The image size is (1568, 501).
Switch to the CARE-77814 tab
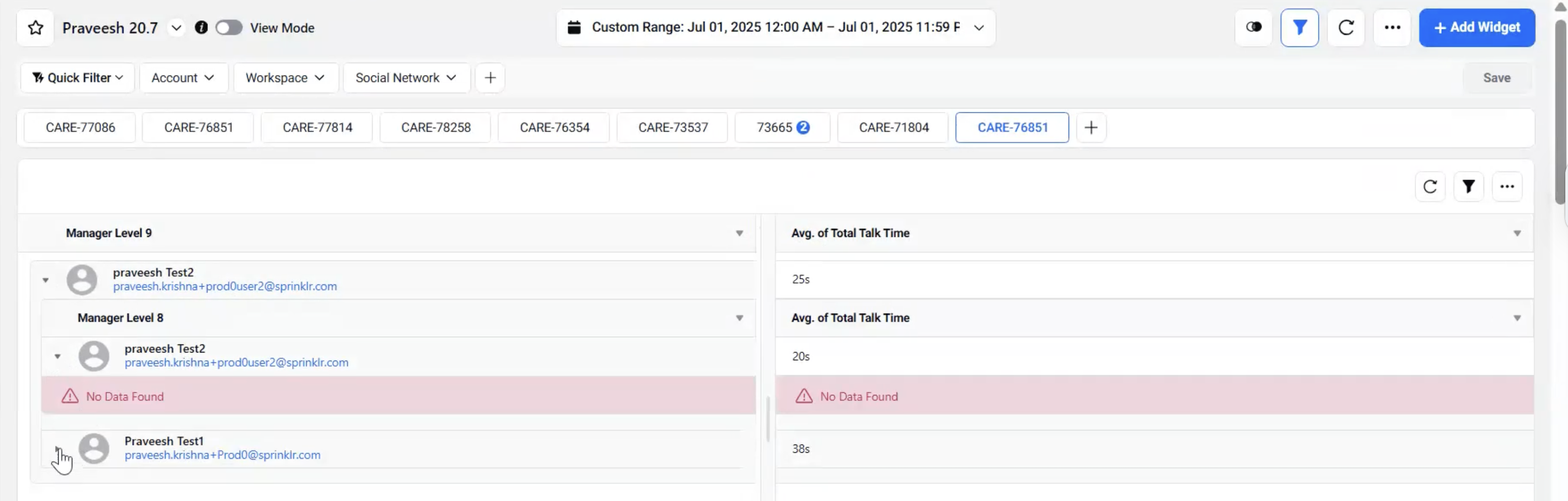pyautogui.click(x=317, y=127)
